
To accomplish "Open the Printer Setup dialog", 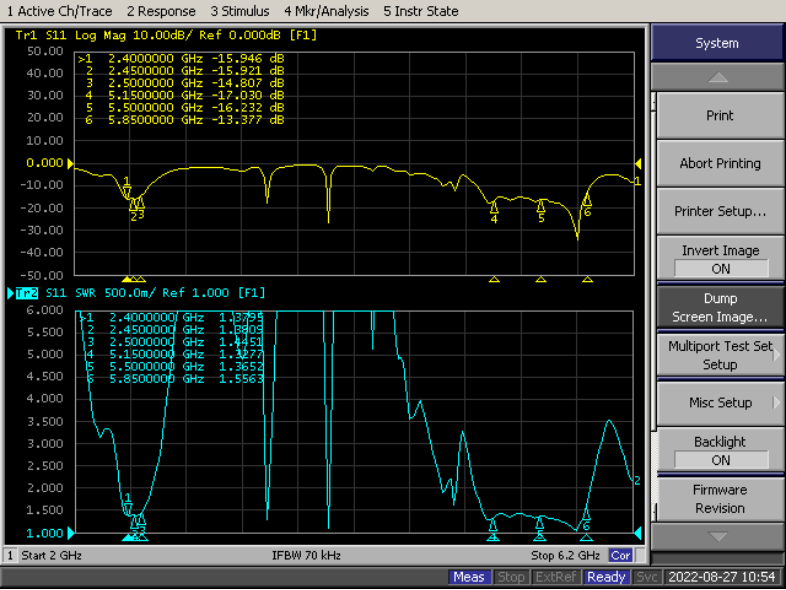I will coord(720,211).
